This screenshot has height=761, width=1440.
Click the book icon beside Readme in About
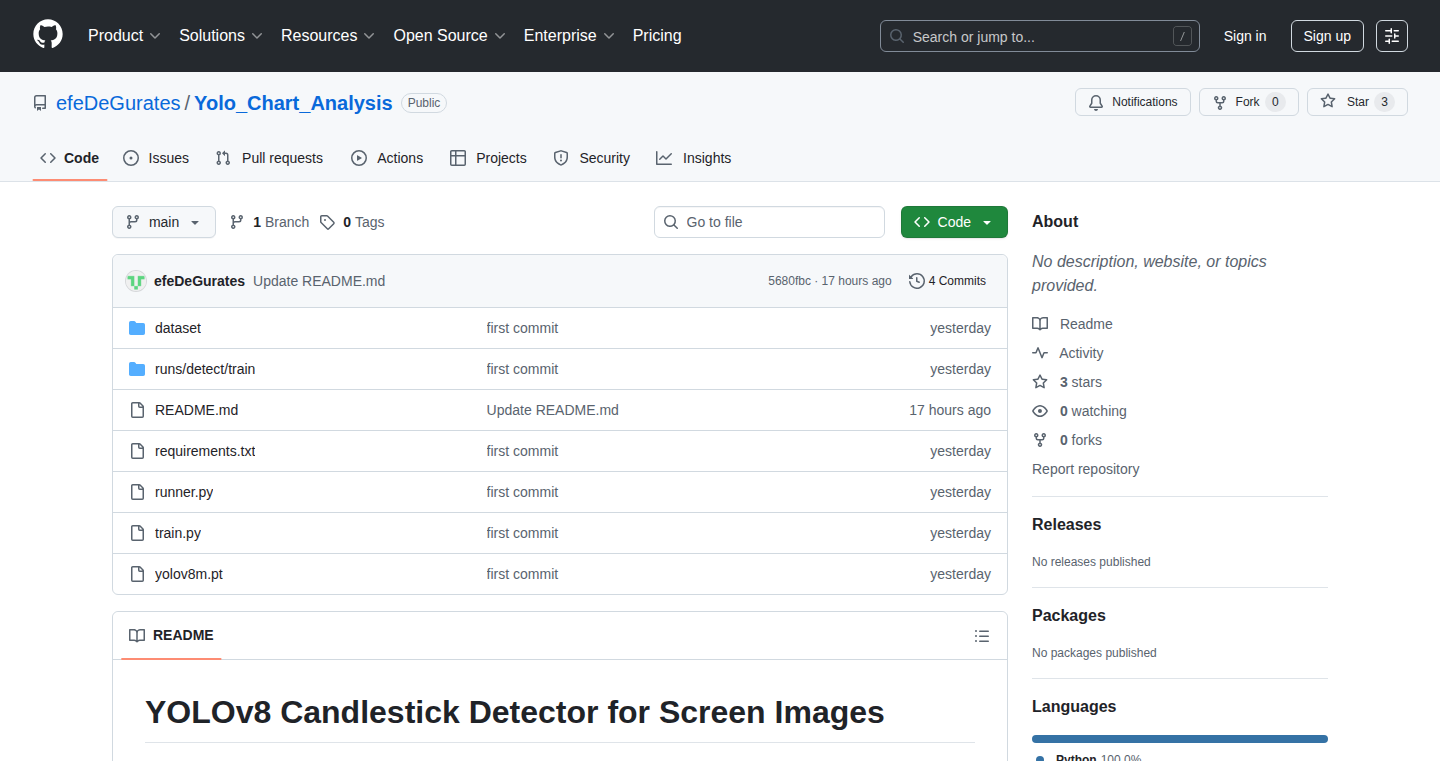pos(1040,324)
